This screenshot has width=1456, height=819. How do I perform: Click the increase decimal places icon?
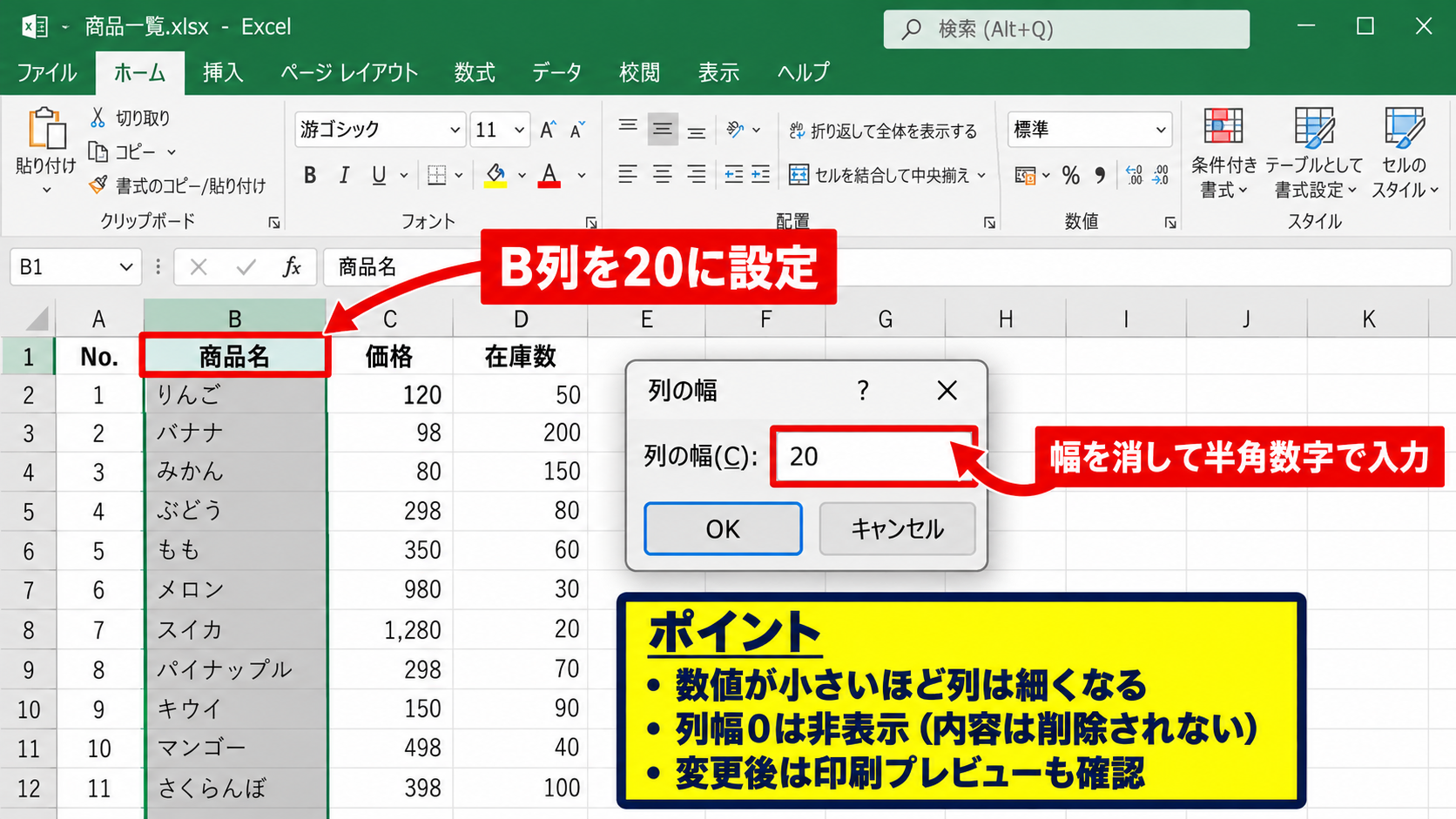(1134, 176)
